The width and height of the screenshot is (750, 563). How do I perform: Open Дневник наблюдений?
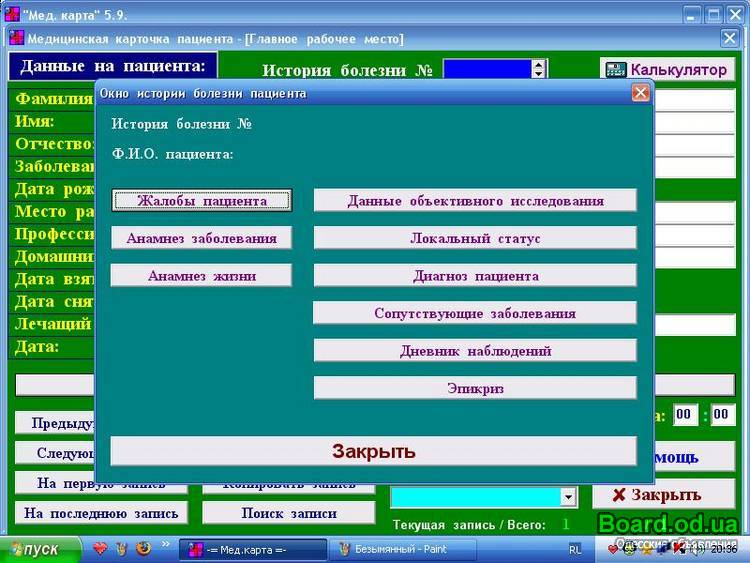[475, 351]
